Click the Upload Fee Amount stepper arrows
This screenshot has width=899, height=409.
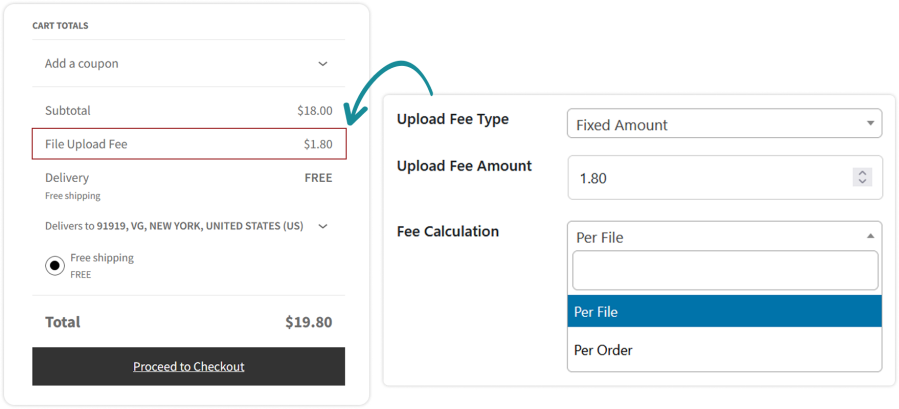[x=863, y=178]
